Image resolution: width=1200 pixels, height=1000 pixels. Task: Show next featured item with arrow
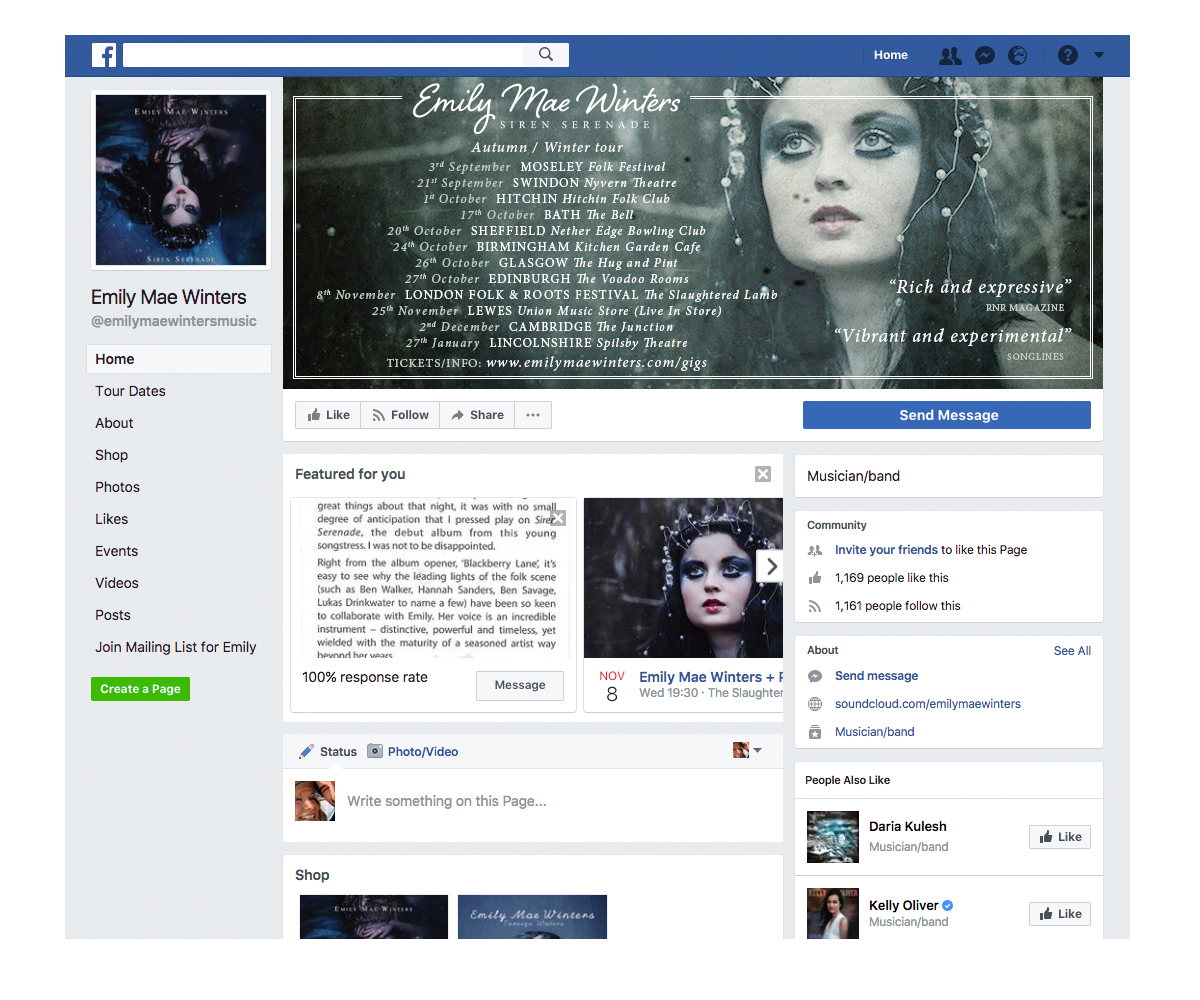tap(770, 567)
